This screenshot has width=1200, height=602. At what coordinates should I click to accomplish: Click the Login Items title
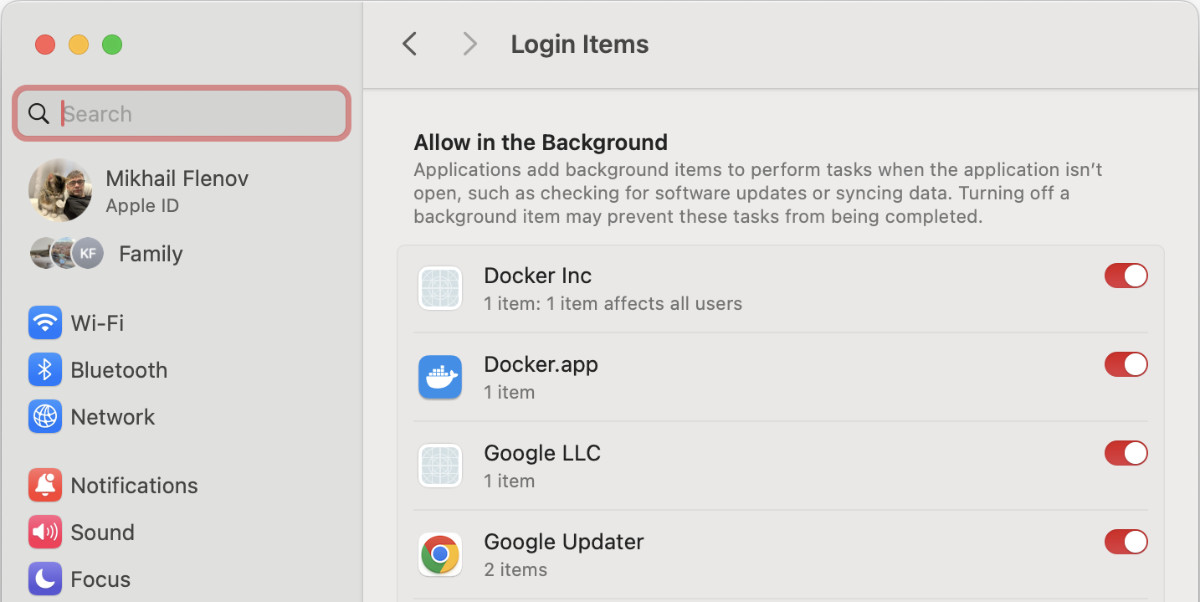point(580,44)
